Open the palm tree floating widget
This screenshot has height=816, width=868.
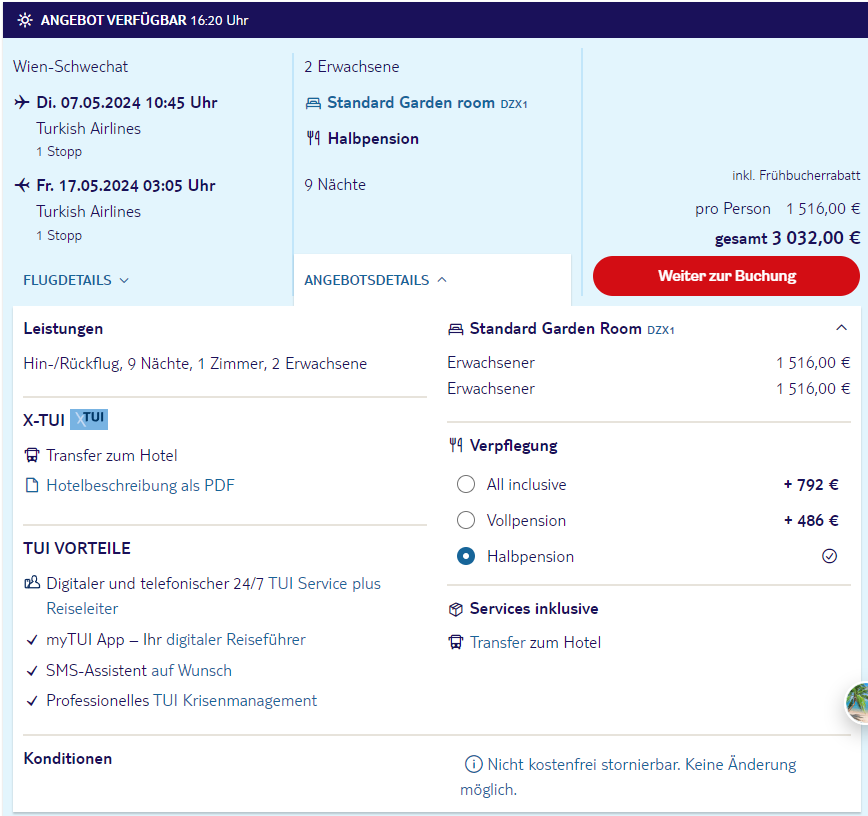point(857,703)
